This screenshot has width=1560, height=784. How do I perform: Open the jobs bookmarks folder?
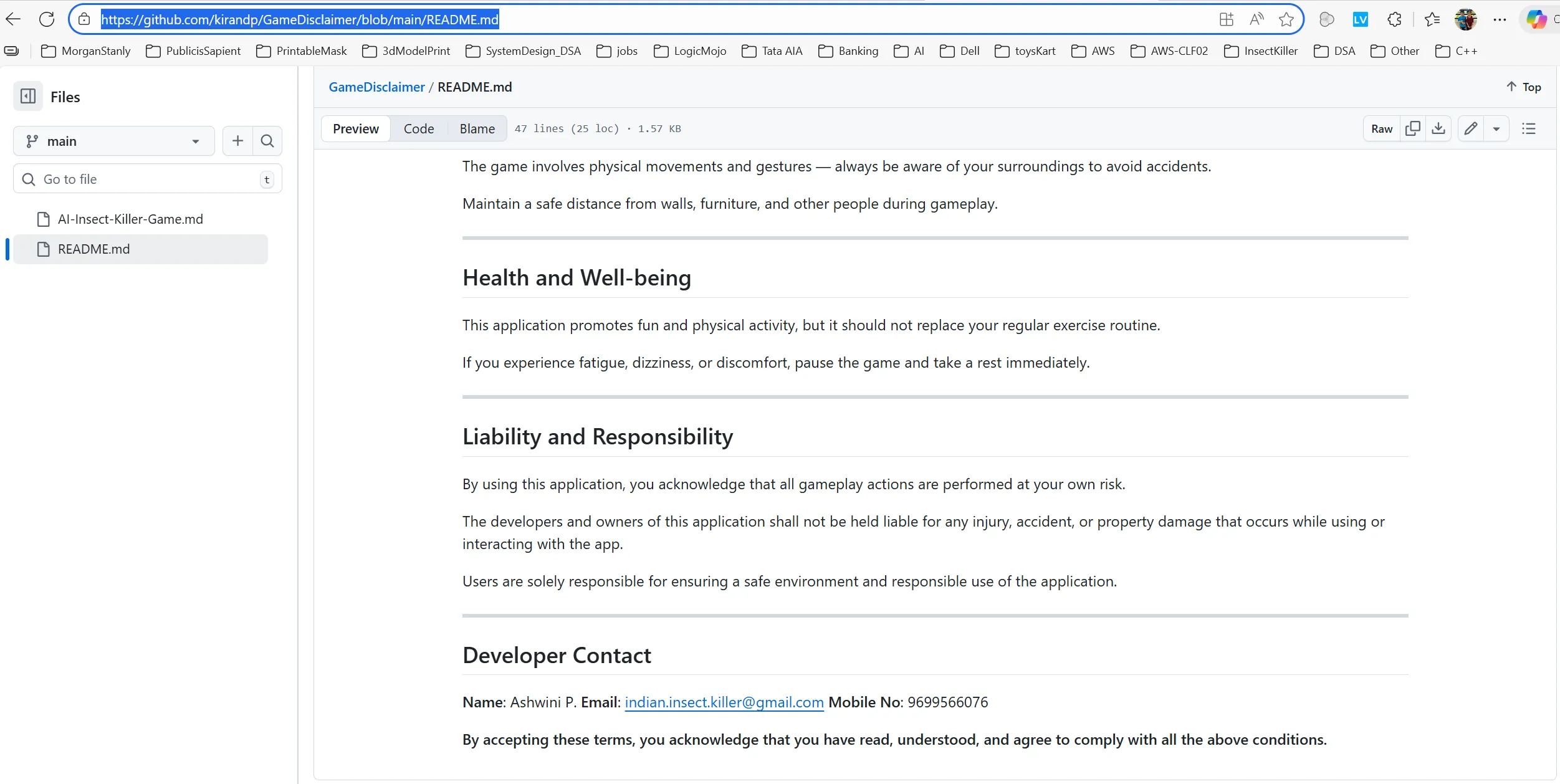(x=617, y=51)
